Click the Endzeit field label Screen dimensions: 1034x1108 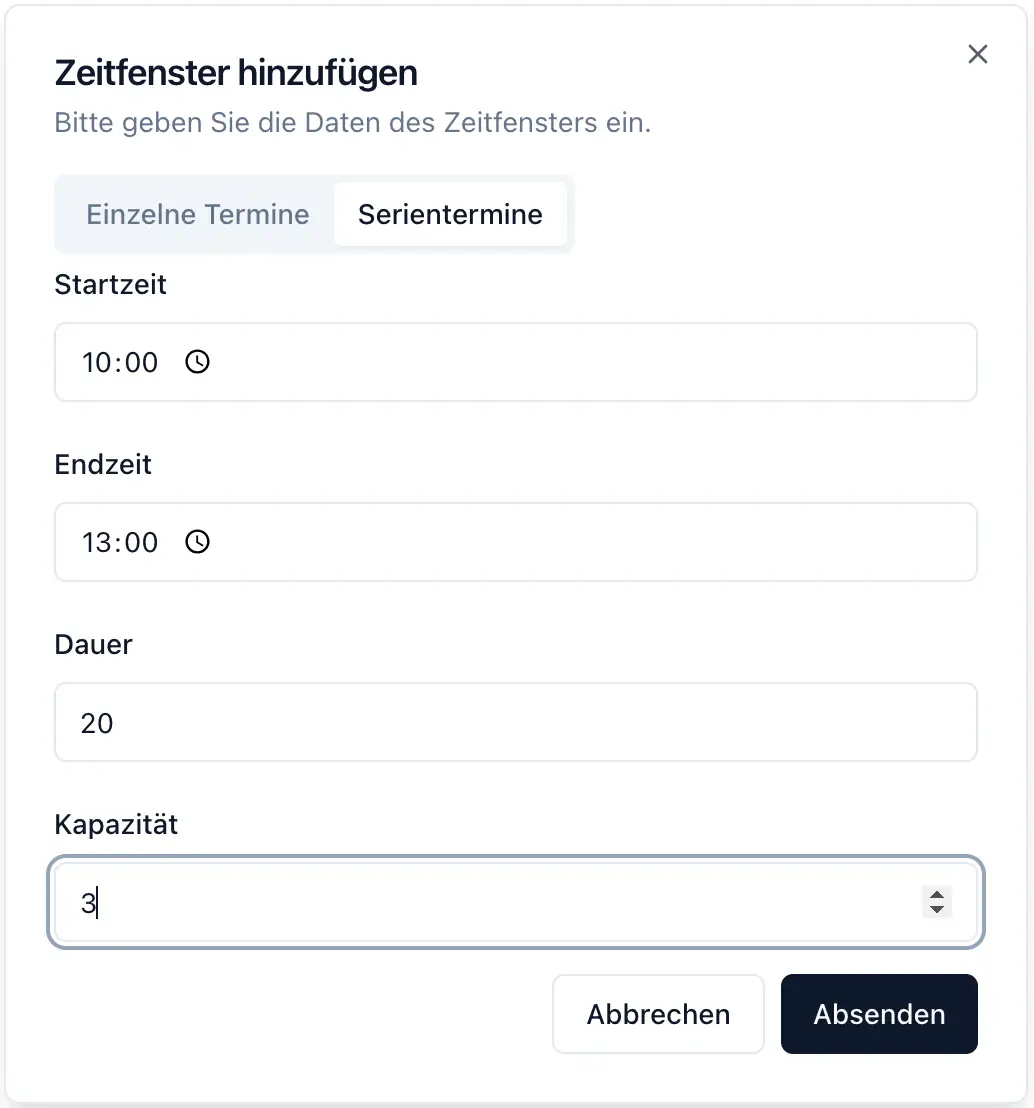point(103,465)
